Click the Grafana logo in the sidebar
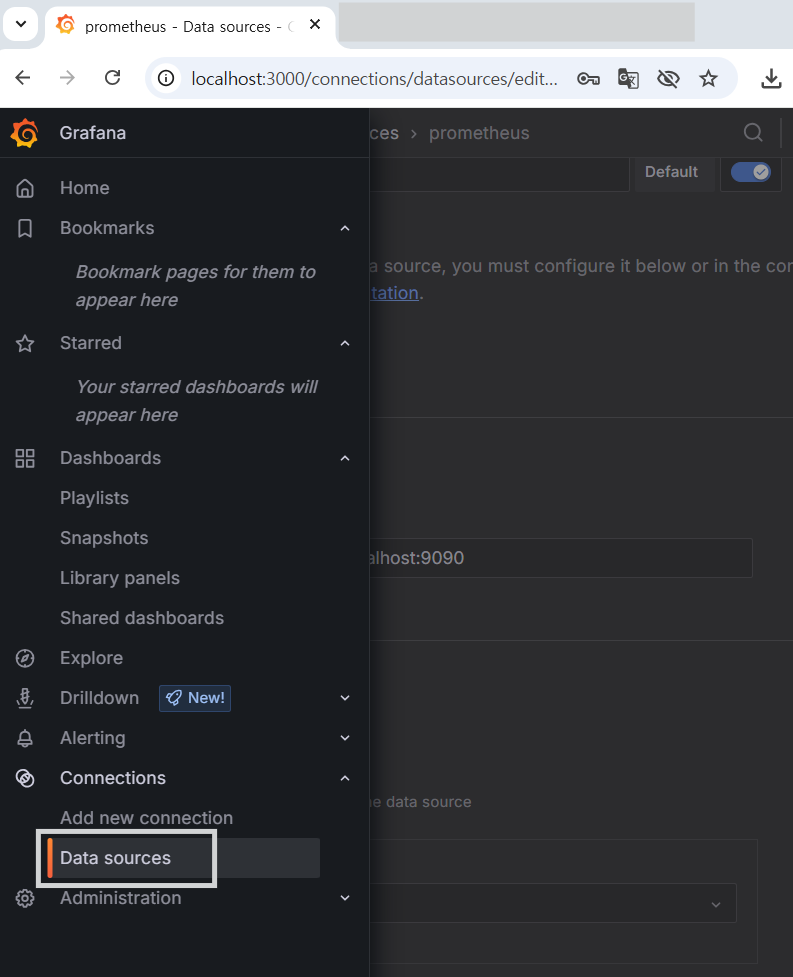Screen dimensions: 793x977 tap(25, 133)
